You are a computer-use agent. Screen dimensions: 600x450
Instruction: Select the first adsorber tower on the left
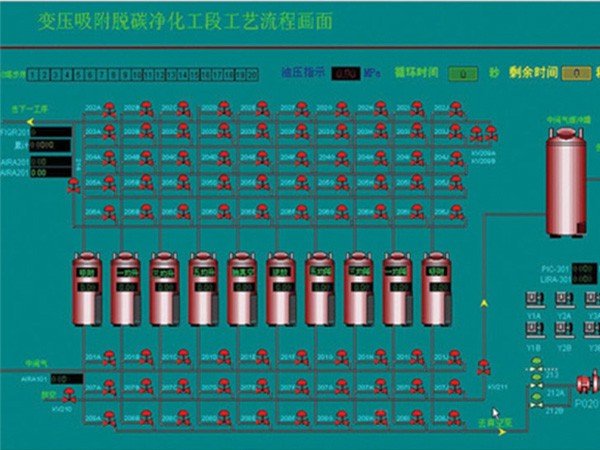(88, 288)
